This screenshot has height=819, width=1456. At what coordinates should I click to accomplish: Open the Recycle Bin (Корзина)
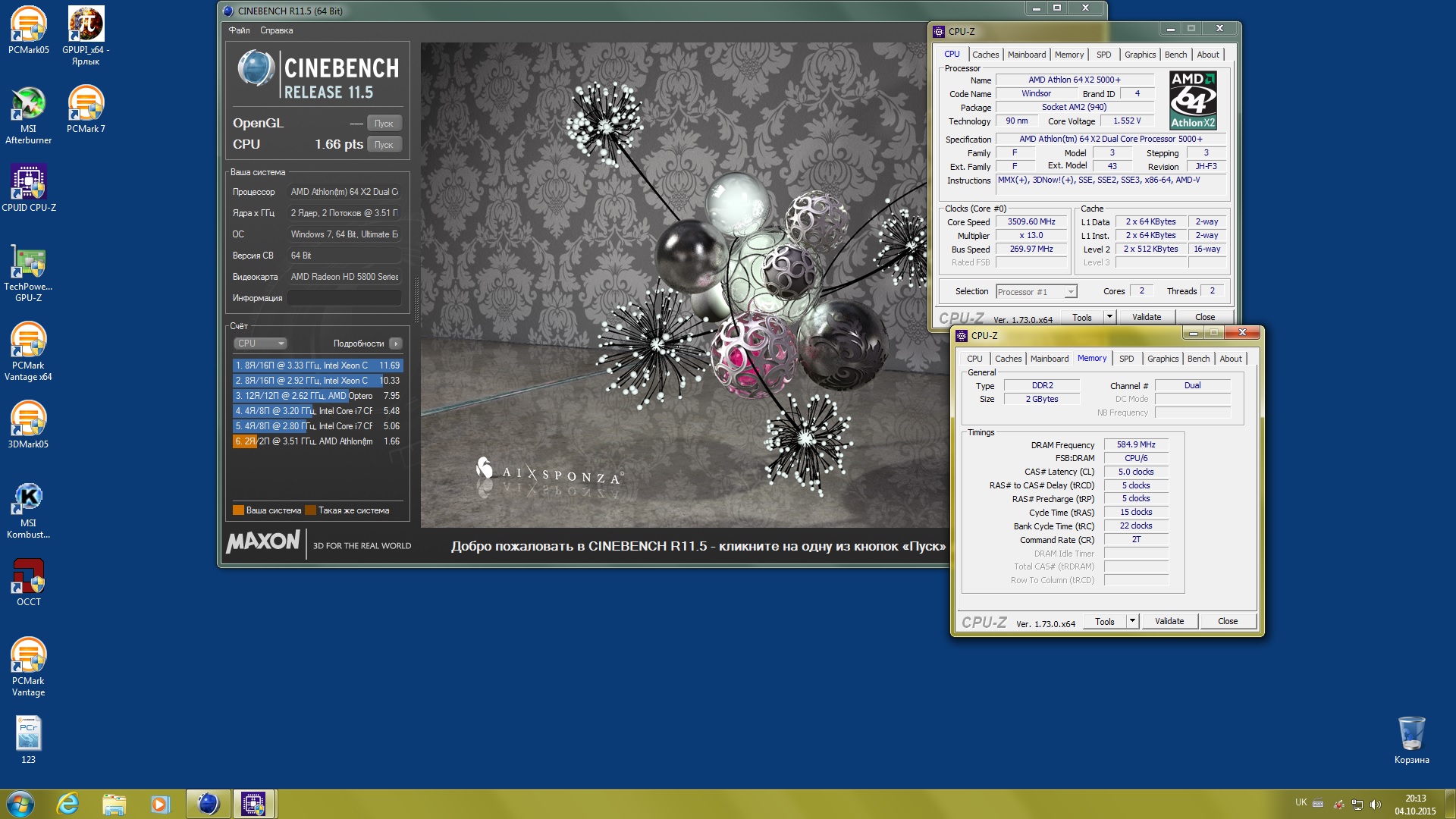click(x=1411, y=740)
